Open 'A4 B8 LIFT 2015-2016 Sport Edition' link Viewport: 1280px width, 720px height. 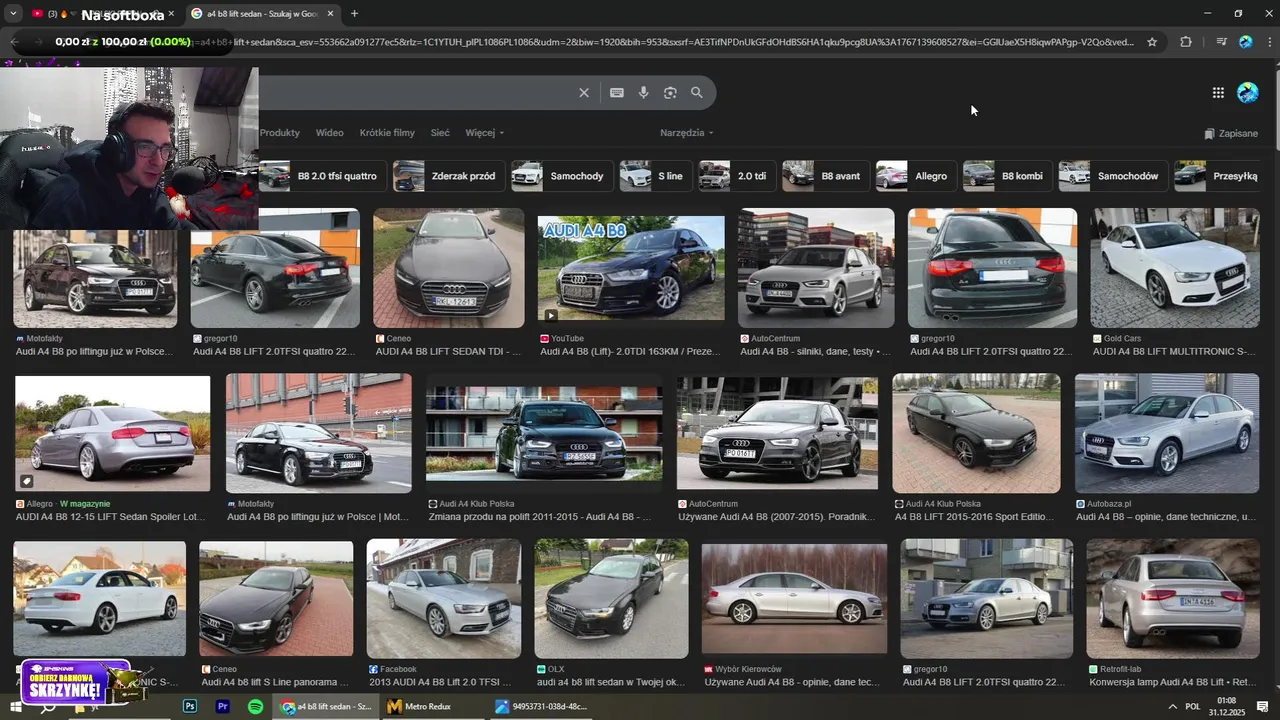point(975,517)
